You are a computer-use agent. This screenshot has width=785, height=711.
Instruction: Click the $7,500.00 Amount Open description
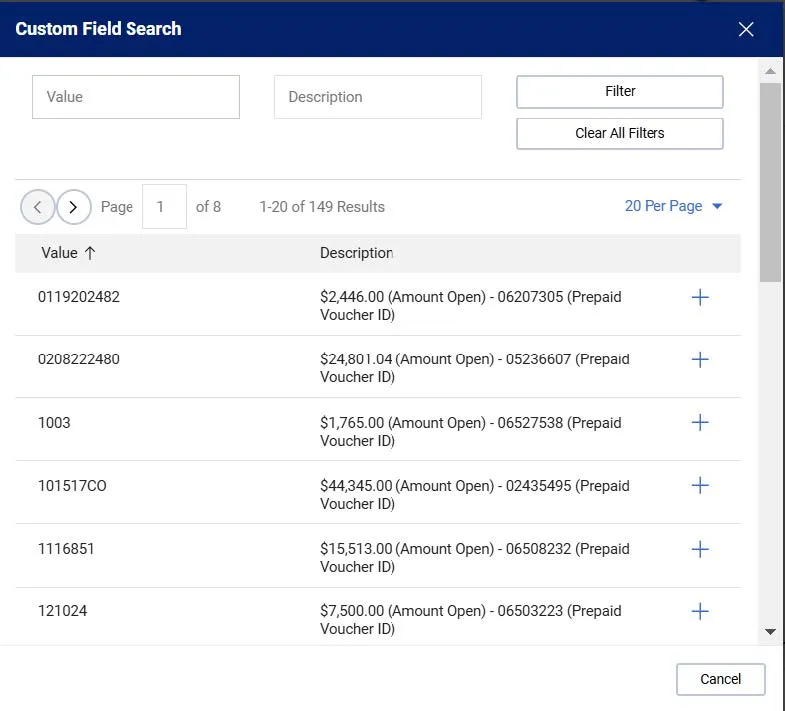pos(471,620)
